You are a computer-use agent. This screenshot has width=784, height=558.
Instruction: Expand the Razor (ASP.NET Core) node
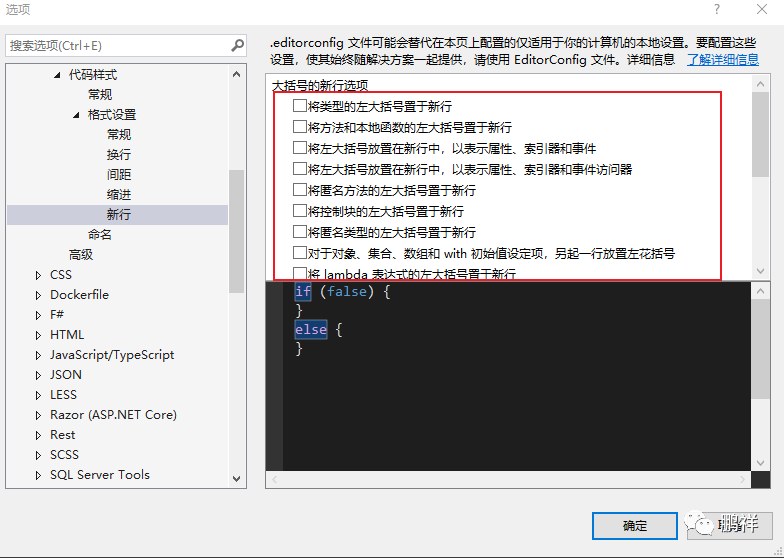[38, 415]
